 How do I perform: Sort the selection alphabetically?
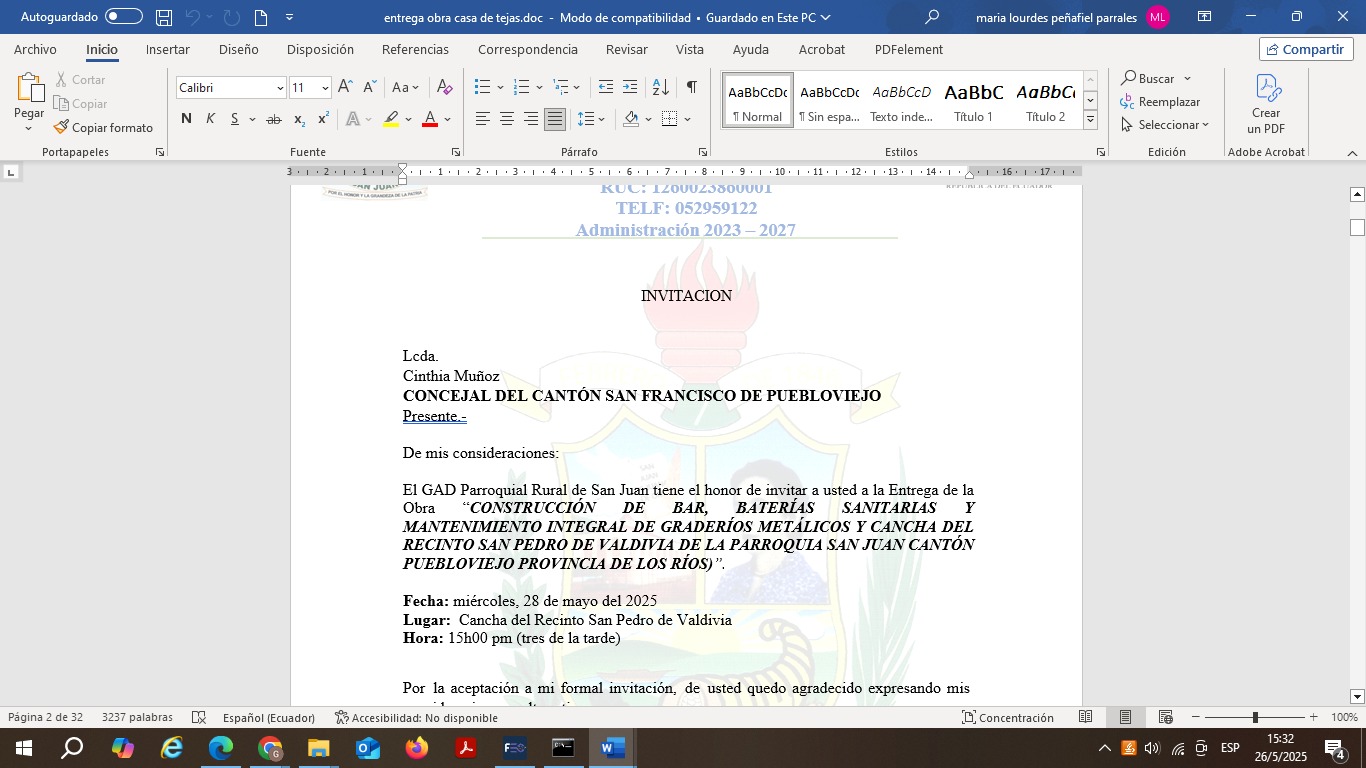pyautogui.click(x=660, y=88)
